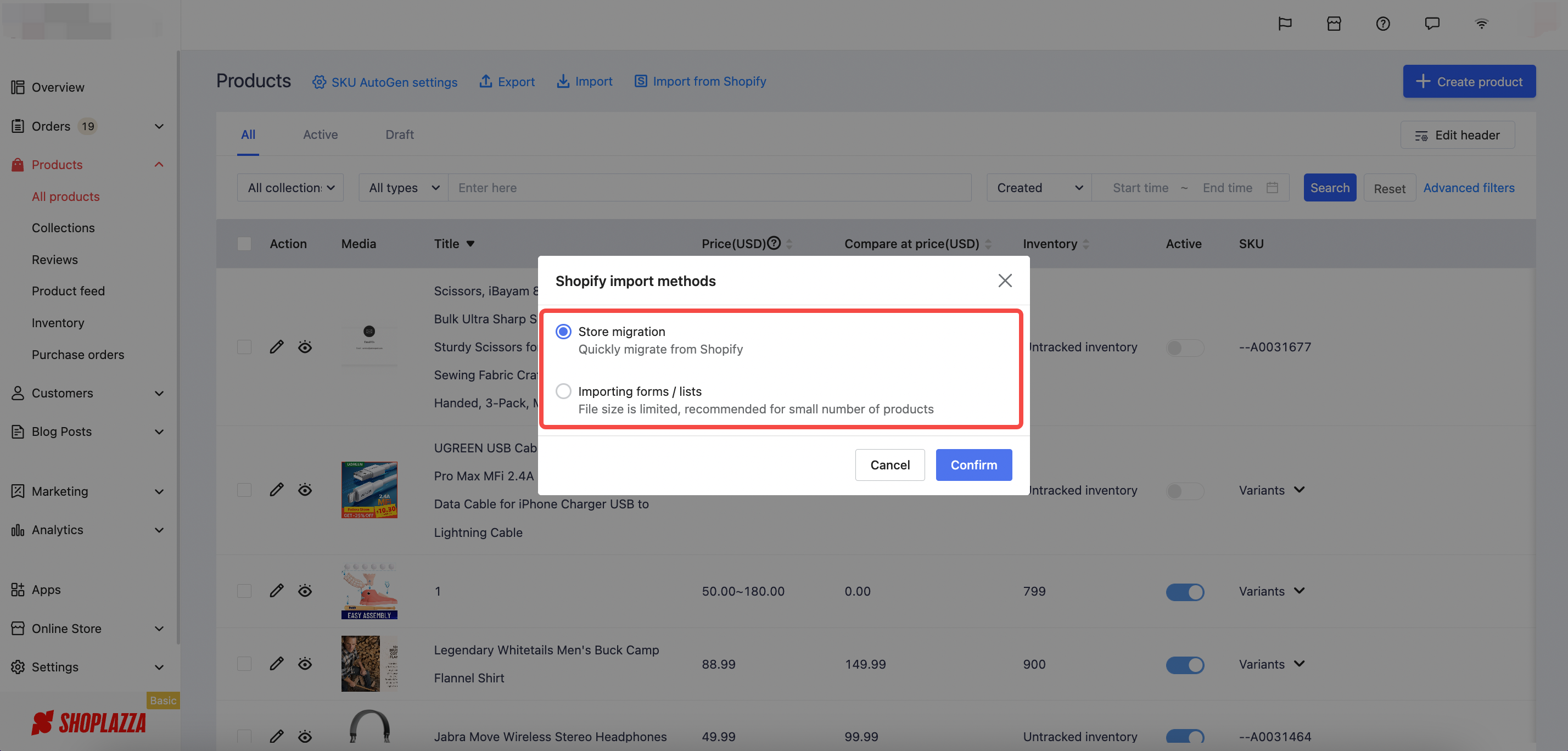
Task: Click the flag icon in top bar
Action: pyautogui.click(x=1284, y=24)
